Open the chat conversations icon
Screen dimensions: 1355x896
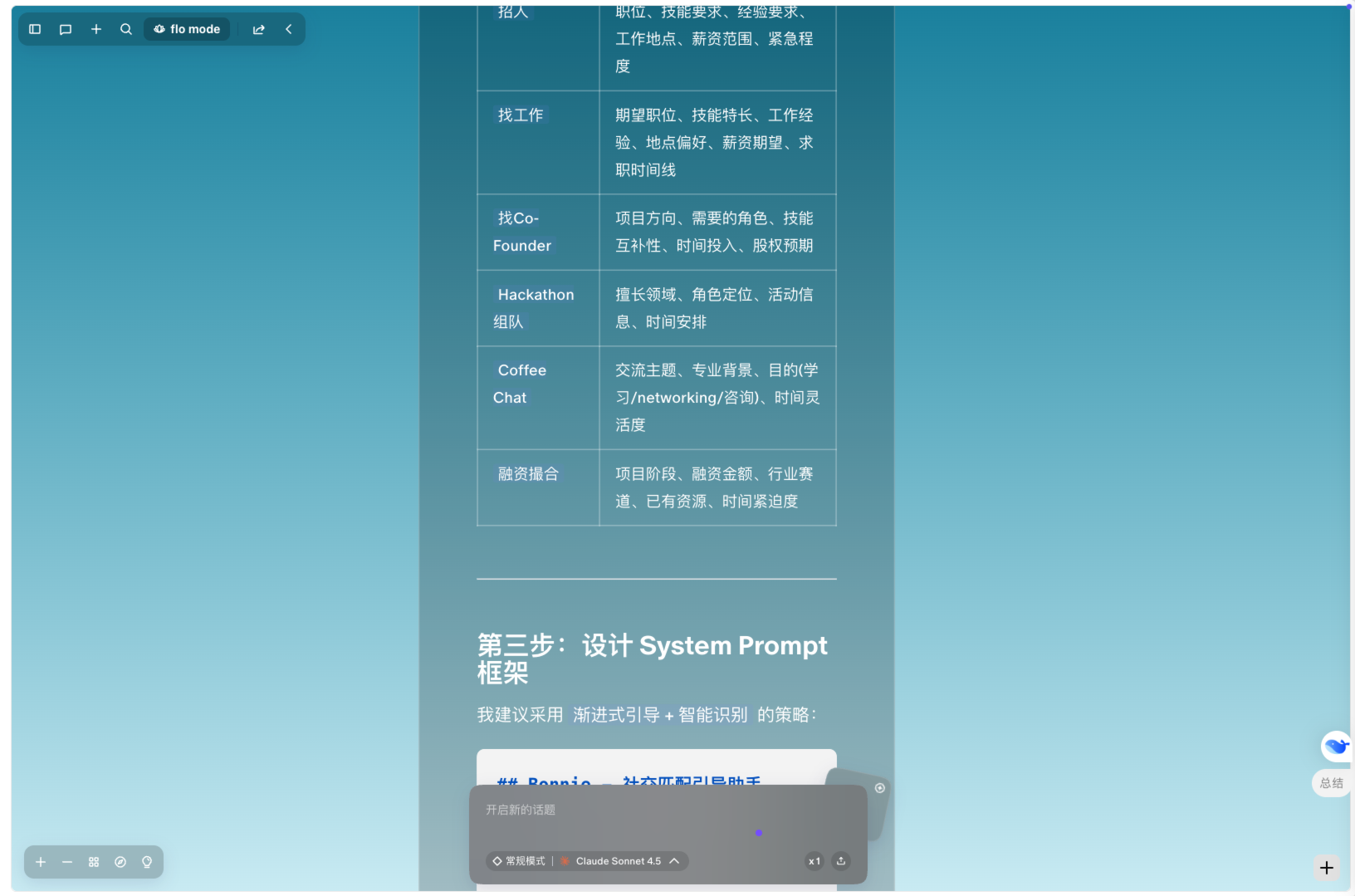click(66, 29)
